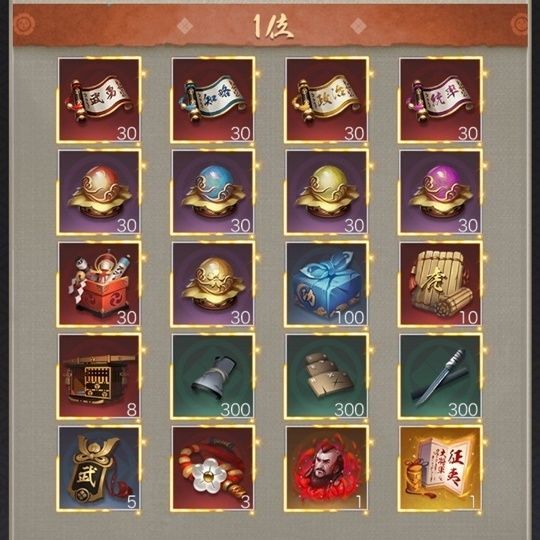540x540 pixels.
Task: Open the flaming warrior portrait reward
Action: click(326, 468)
